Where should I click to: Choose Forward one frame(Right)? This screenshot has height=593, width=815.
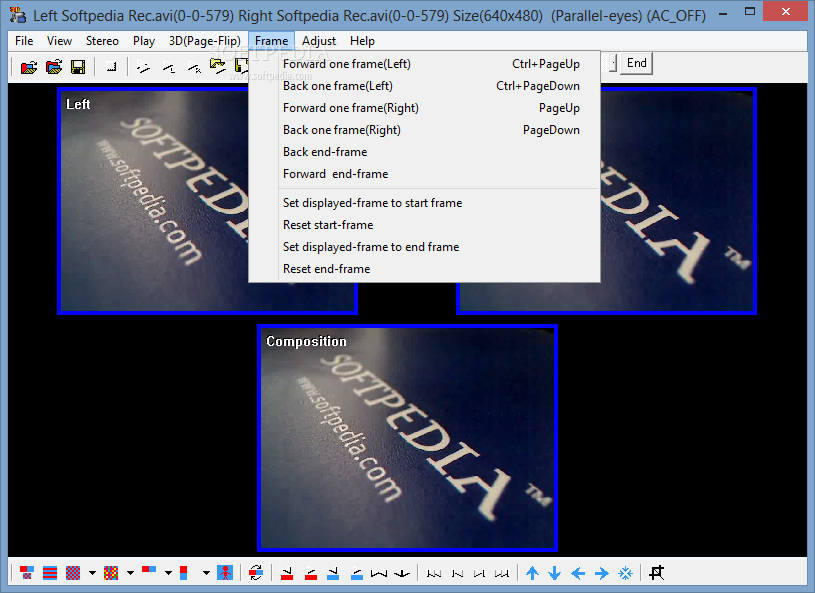(425, 108)
